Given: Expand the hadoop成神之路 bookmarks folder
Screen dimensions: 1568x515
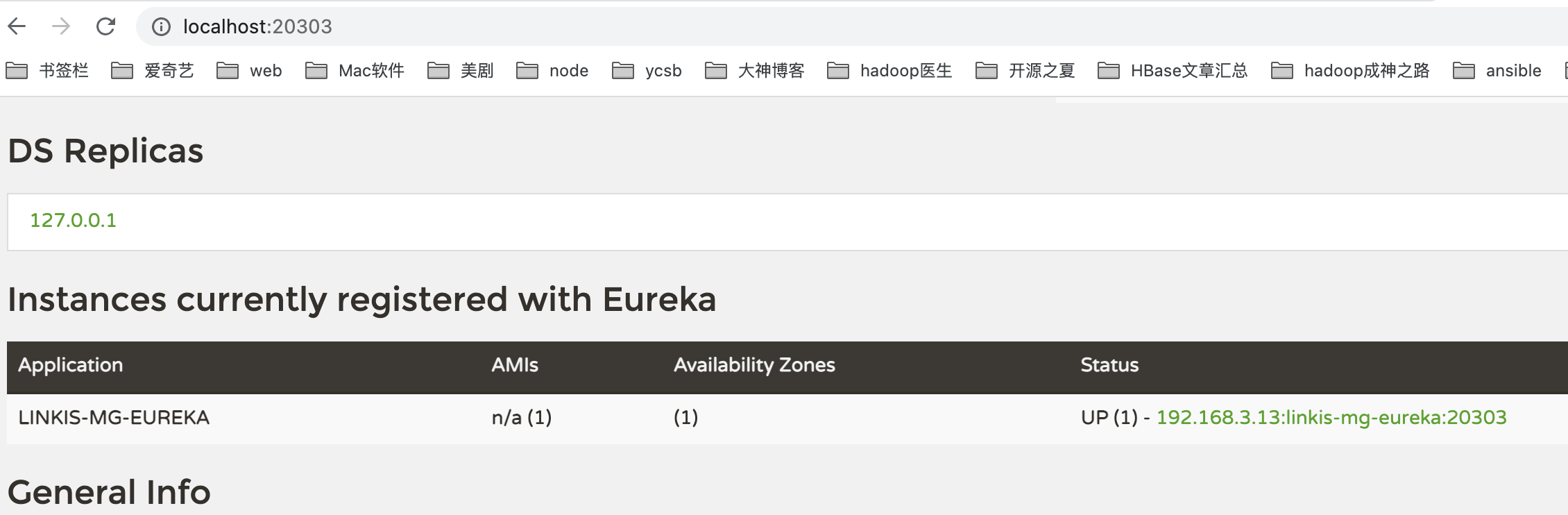Looking at the screenshot, I should tap(1349, 70).
